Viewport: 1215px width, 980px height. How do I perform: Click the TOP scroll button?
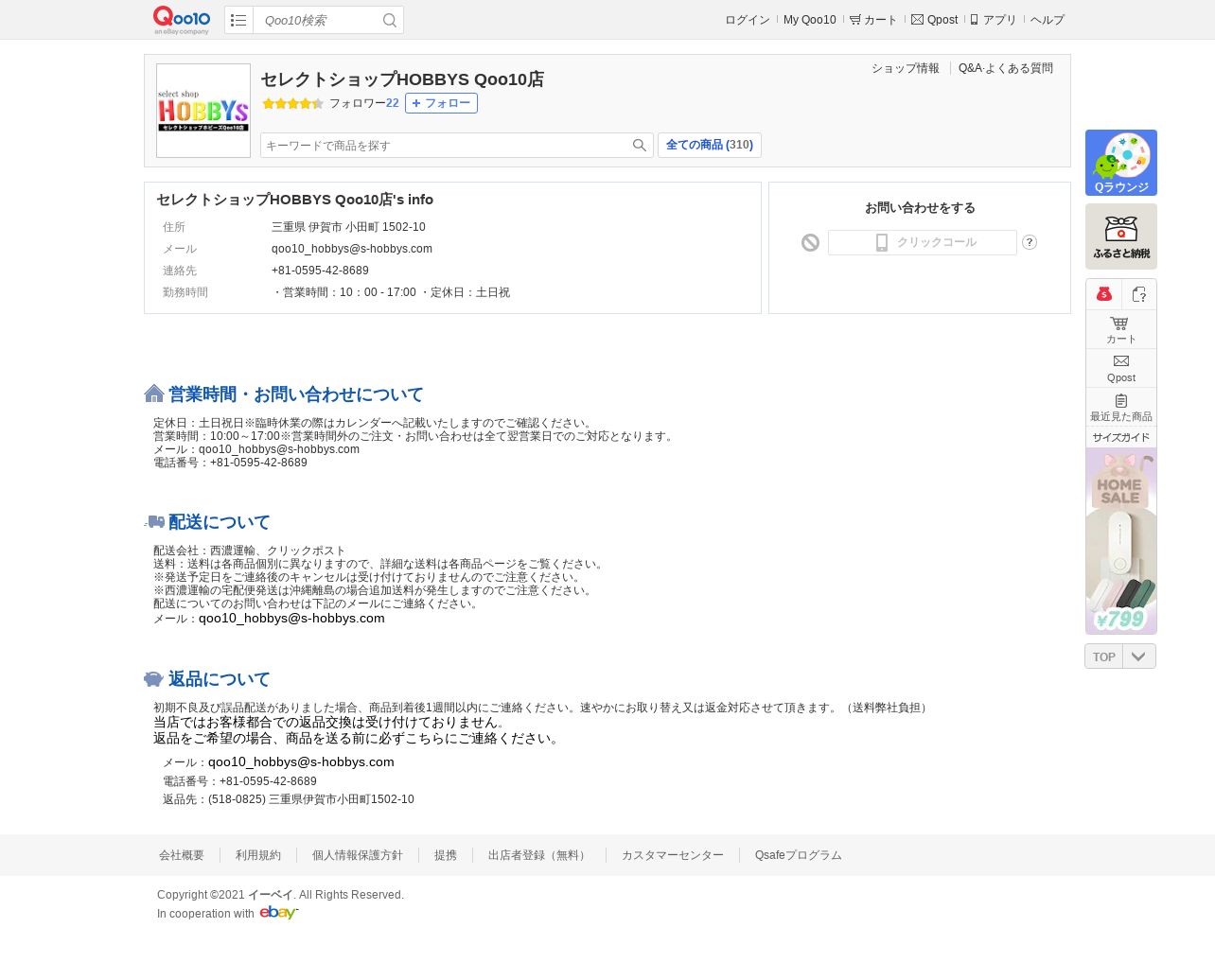(1103, 656)
